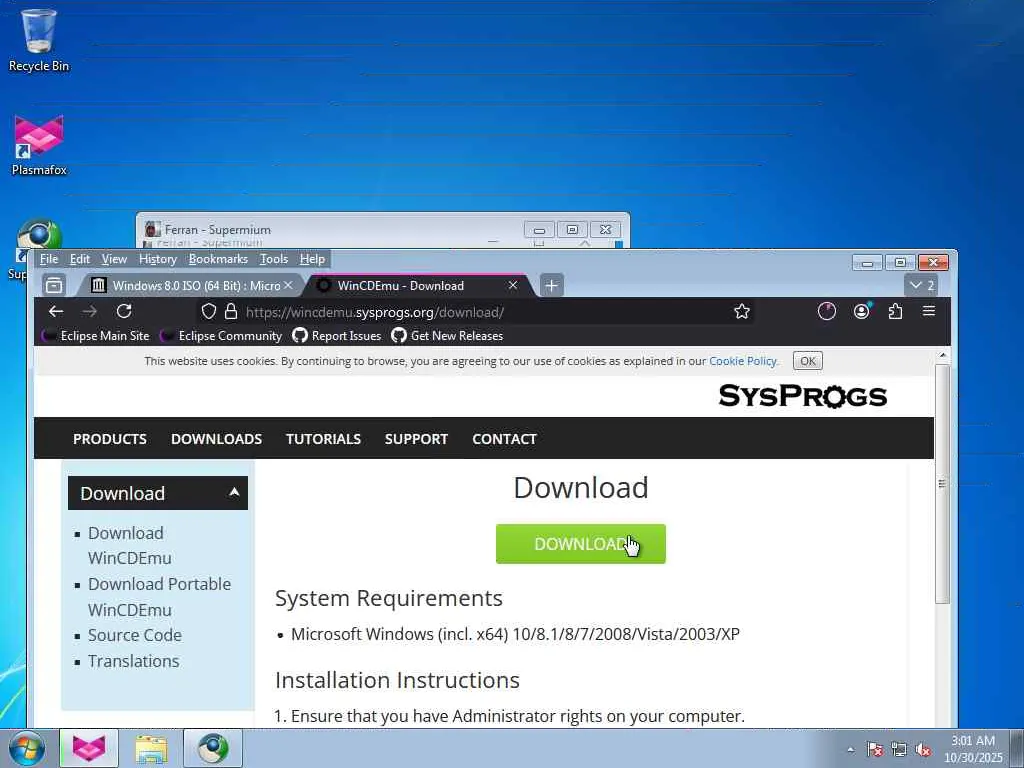Viewport: 1024px width, 768px height.
Task: Open the DOWNLOADS navigation item
Action: point(216,439)
